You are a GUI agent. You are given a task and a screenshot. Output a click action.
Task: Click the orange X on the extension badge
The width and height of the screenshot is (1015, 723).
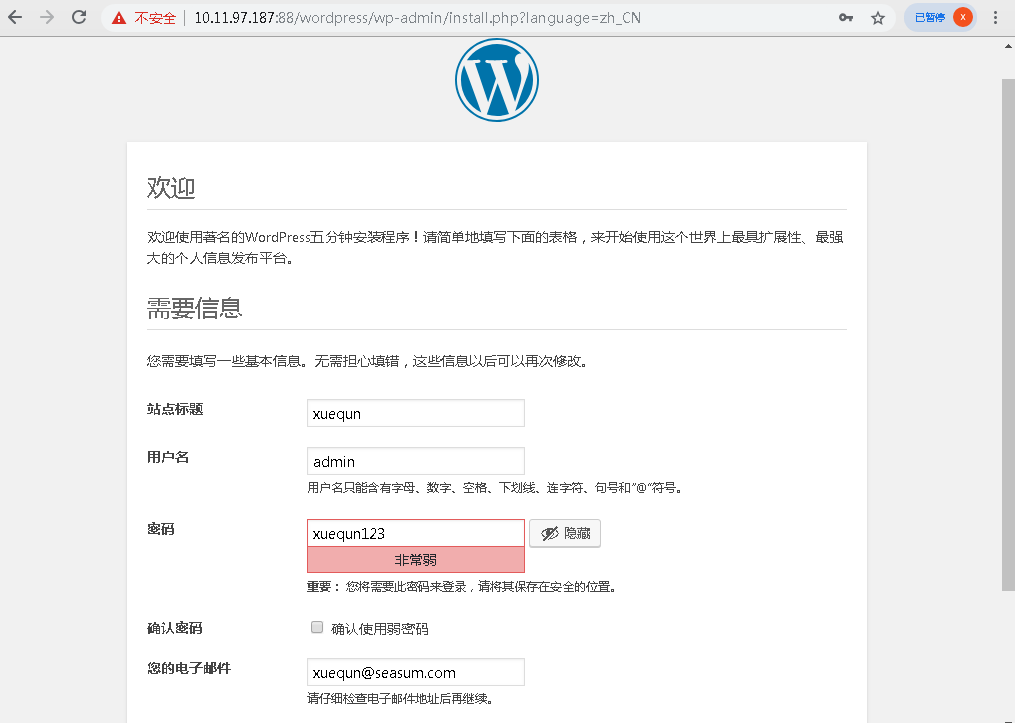(963, 17)
